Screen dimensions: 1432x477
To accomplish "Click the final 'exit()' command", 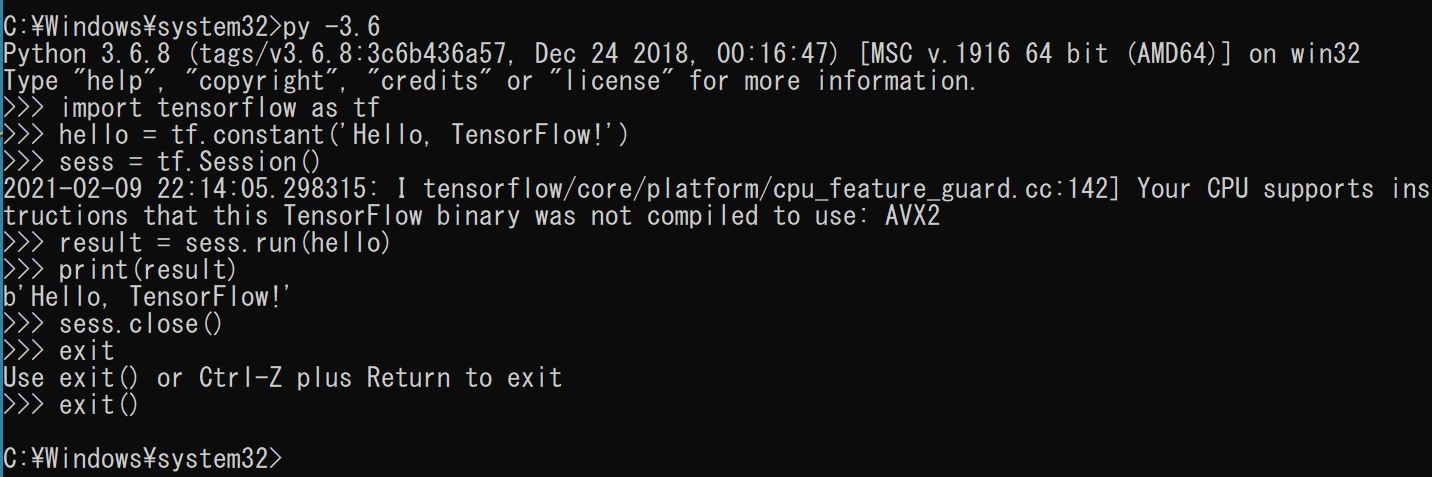I will pos(99,405).
